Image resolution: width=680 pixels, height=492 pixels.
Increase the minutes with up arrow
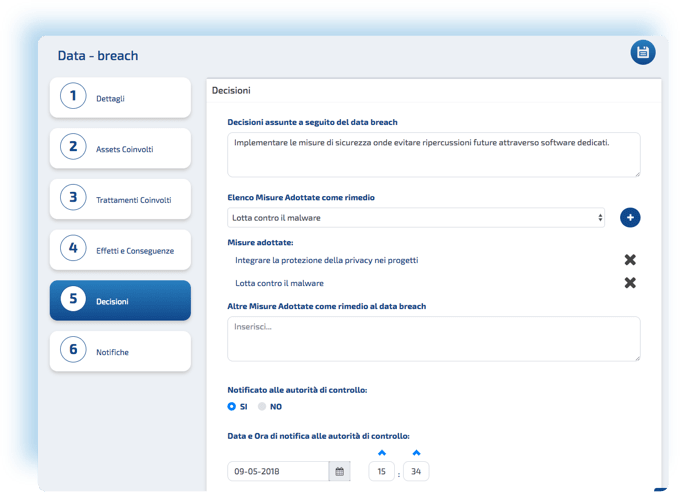(x=416, y=453)
